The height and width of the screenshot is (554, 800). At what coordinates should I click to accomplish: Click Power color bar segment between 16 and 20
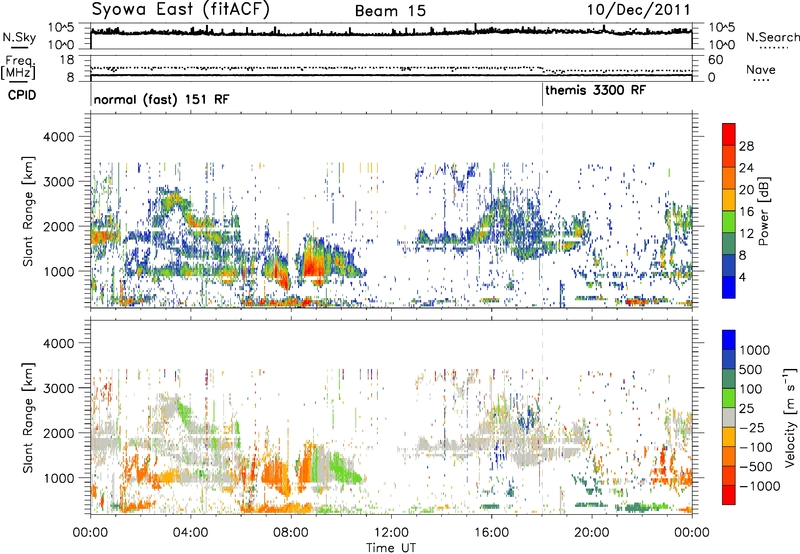point(729,200)
